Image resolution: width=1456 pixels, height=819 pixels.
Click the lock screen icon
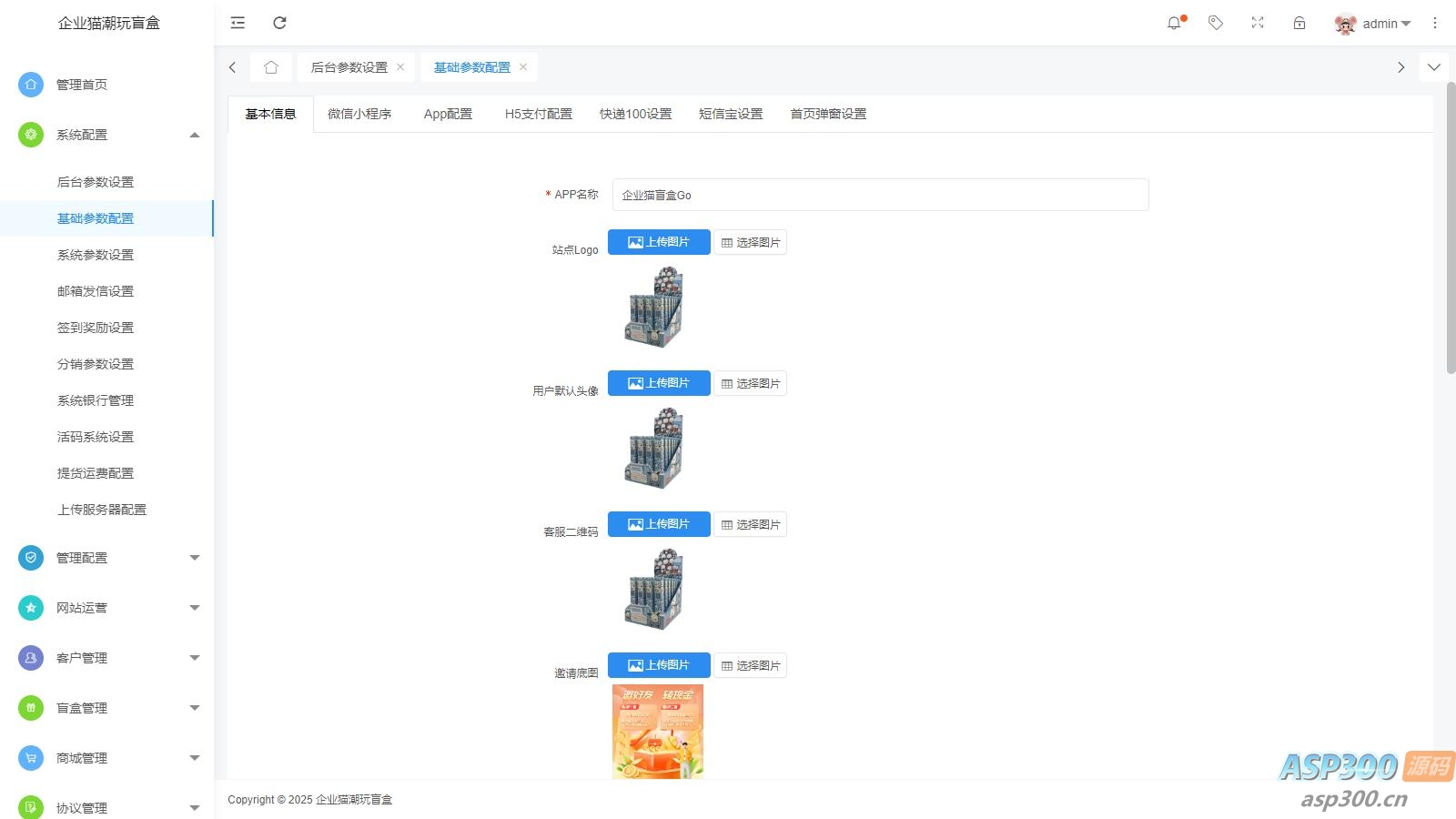coord(1299,23)
